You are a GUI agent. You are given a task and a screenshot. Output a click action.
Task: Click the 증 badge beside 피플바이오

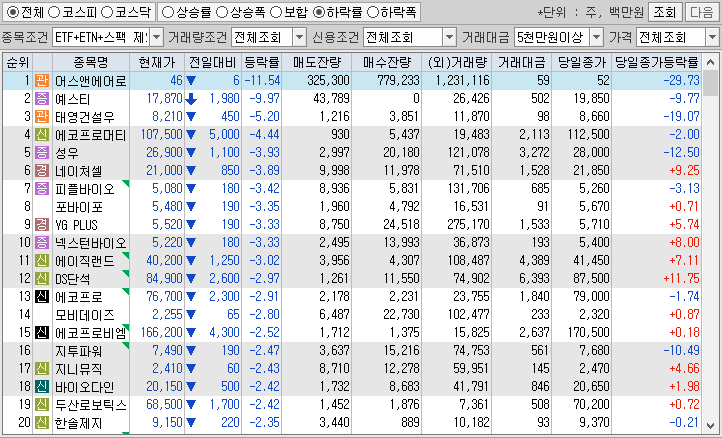[42, 188]
